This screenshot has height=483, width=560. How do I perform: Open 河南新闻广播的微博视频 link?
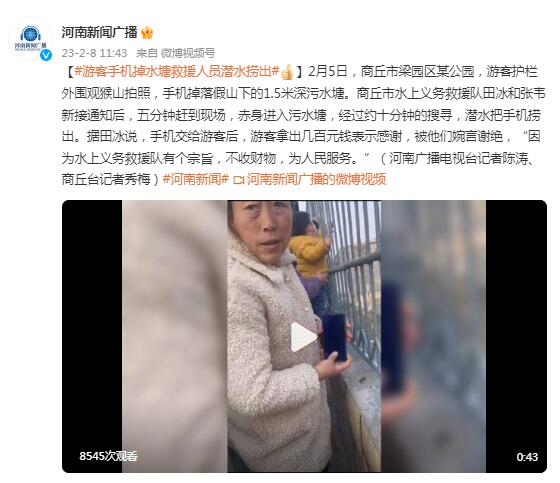[316, 179]
